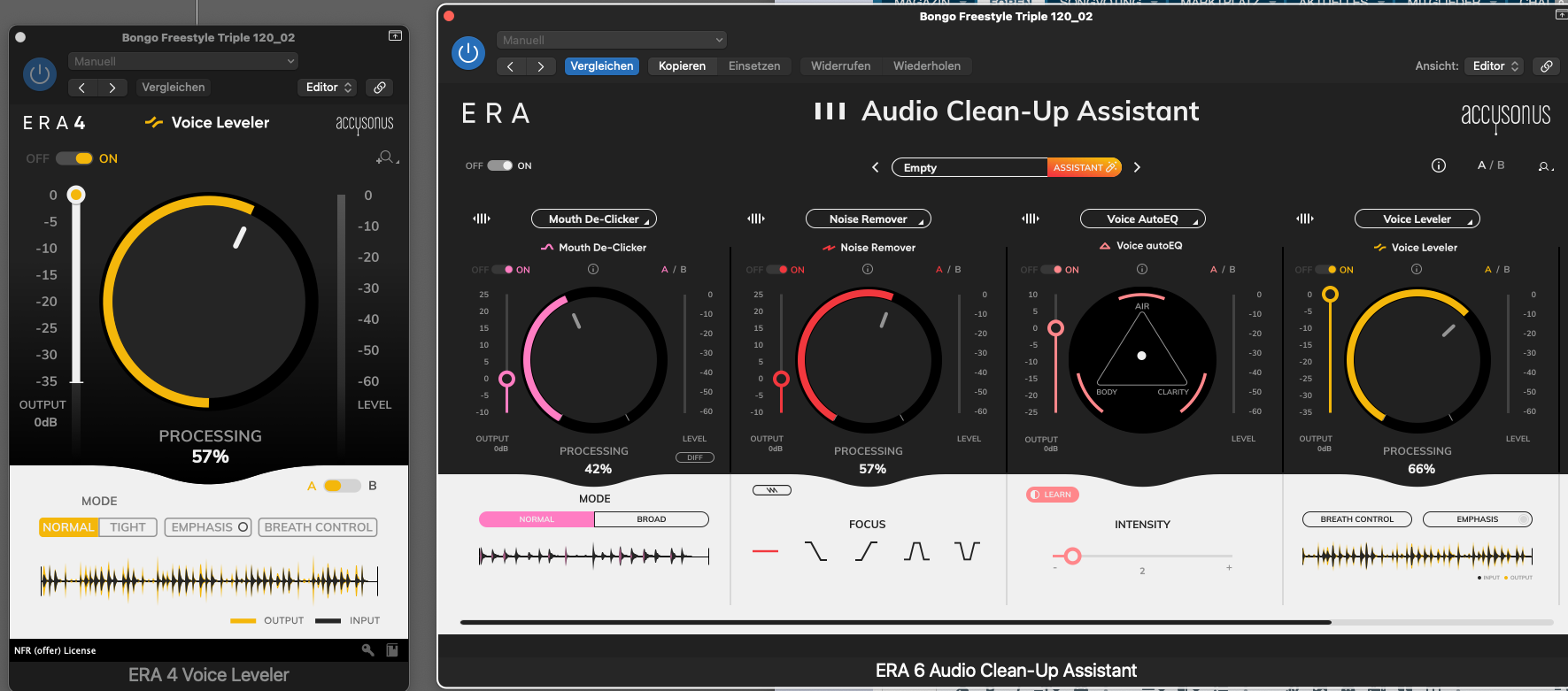Open the zoom magnifier in ERA 4 window
This screenshot has width=1568, height=691.
387,157
